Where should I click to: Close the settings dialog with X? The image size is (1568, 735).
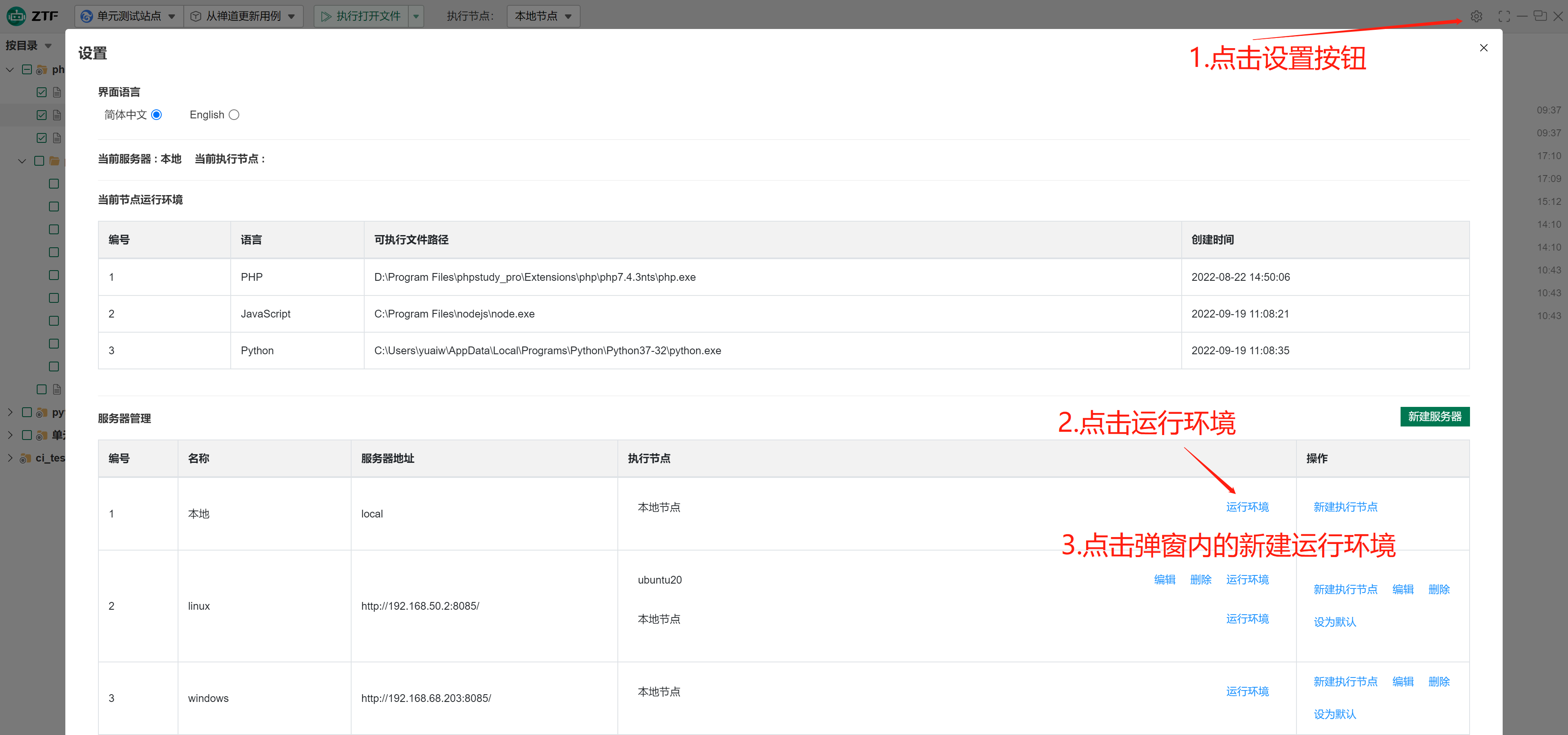click(x=1483, y=48)
